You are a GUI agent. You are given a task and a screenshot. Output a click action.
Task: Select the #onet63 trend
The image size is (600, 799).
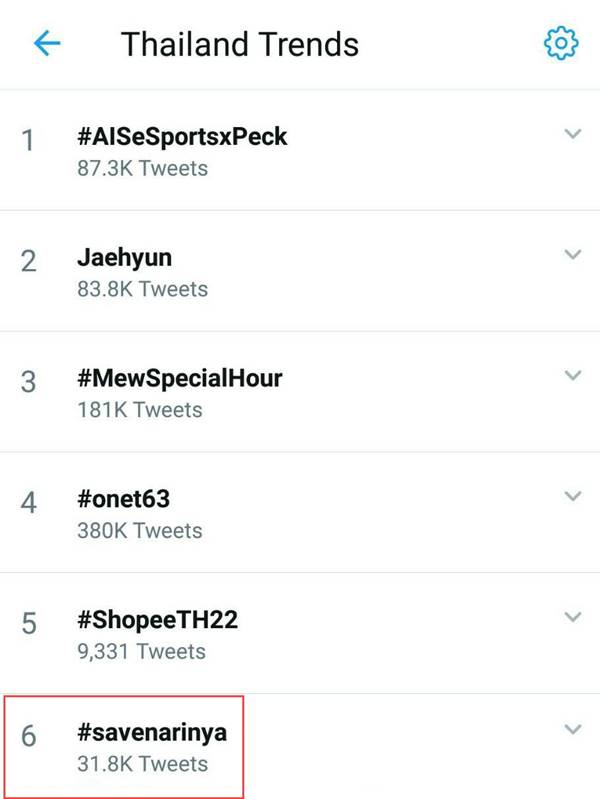coord(130,500)
